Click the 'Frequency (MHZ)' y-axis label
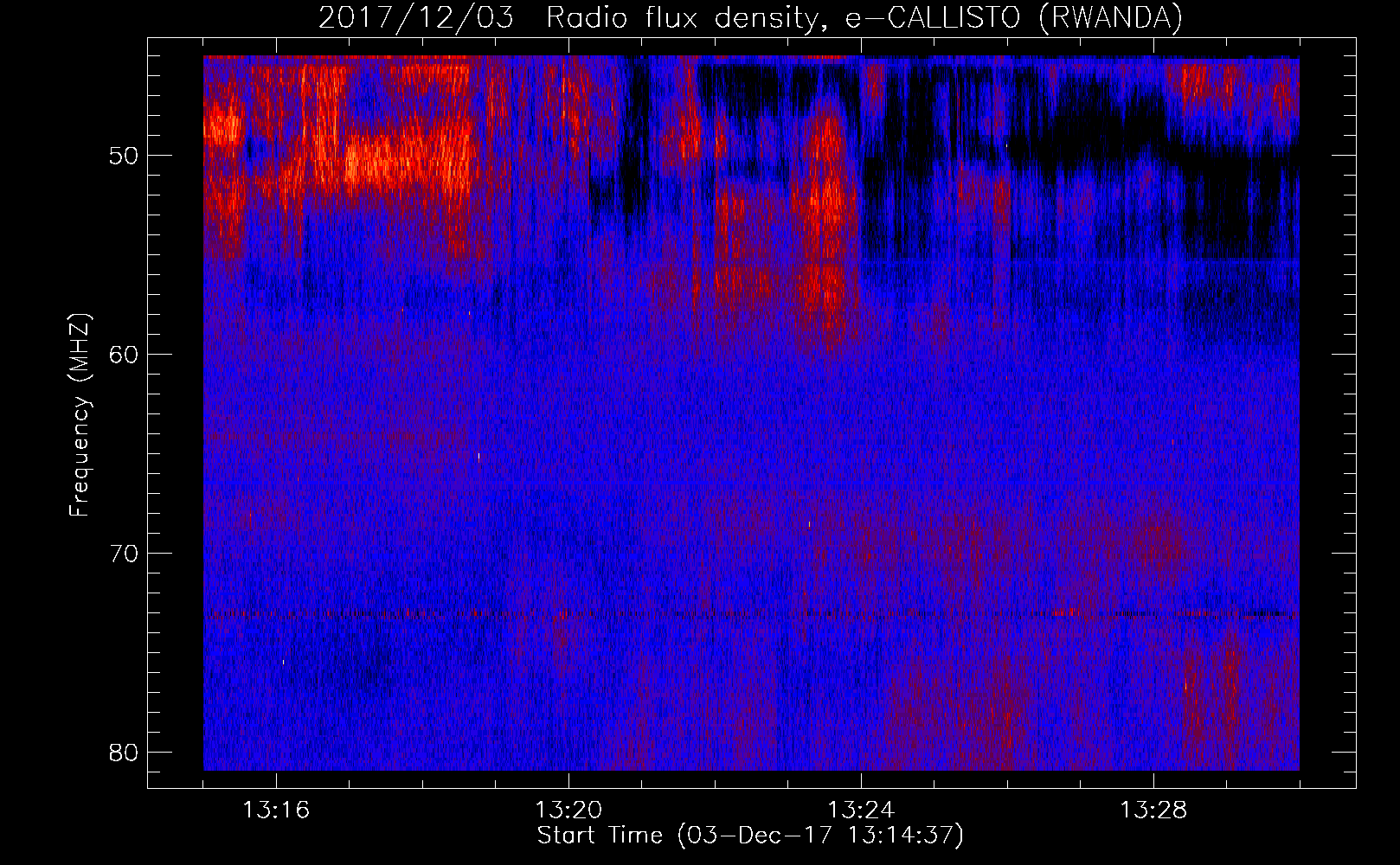This screenshot has width=1400, height=865. (x=80, y=415)
